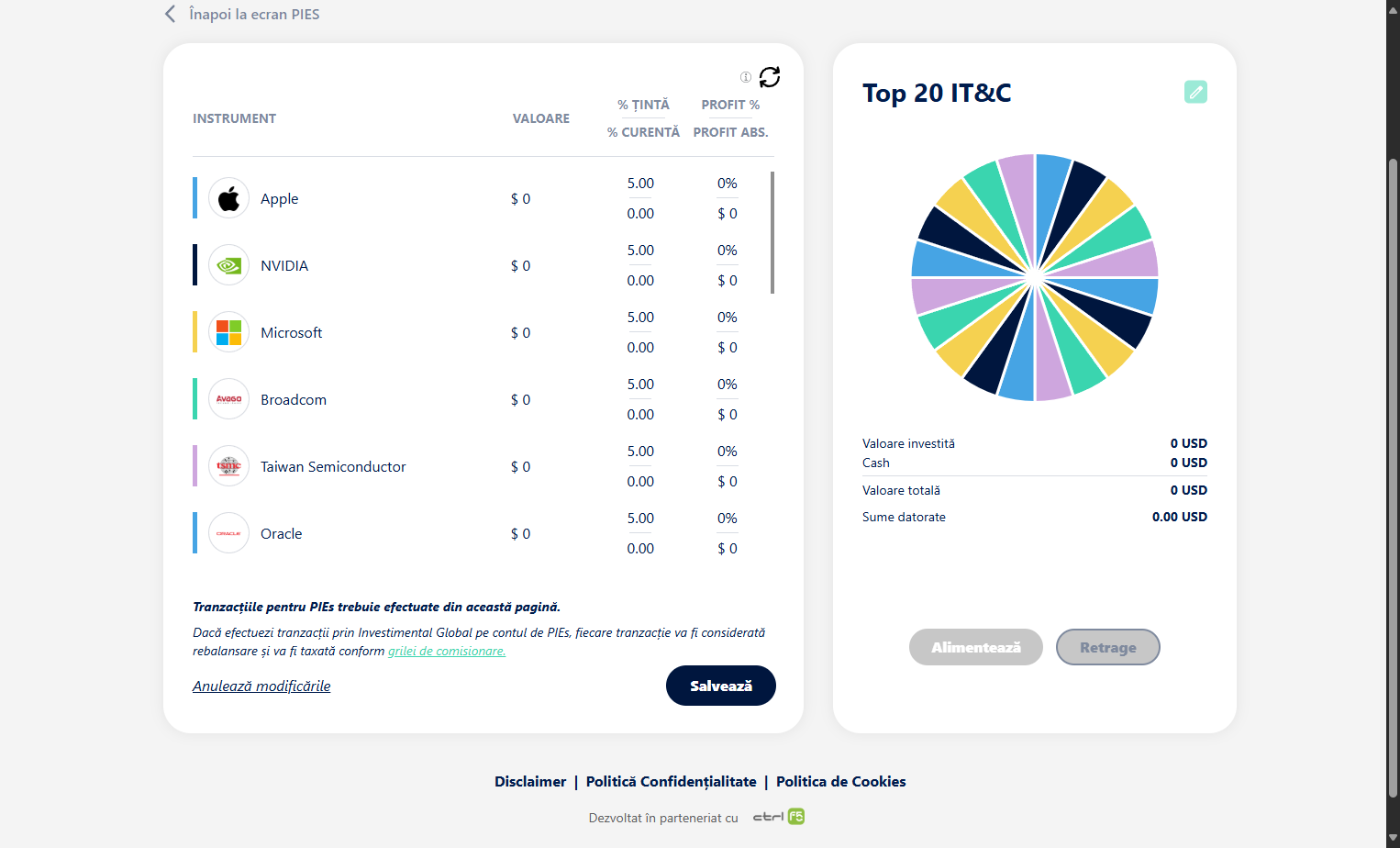1400x848 pixels.
Task: Click the INSTRUMENT column header
Action: click(x=234, y=118)
